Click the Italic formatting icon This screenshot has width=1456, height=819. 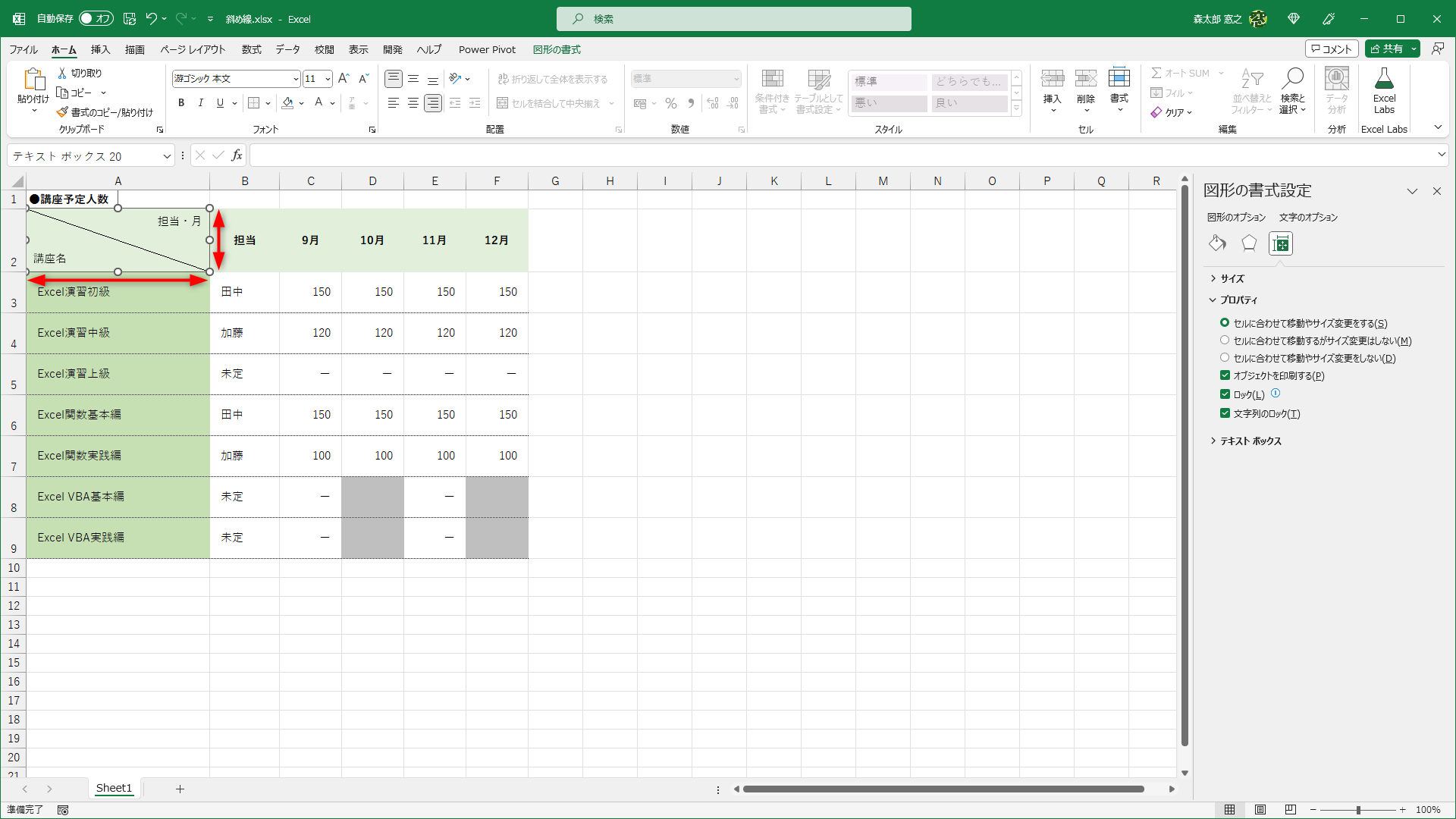(x=200, y=103)
